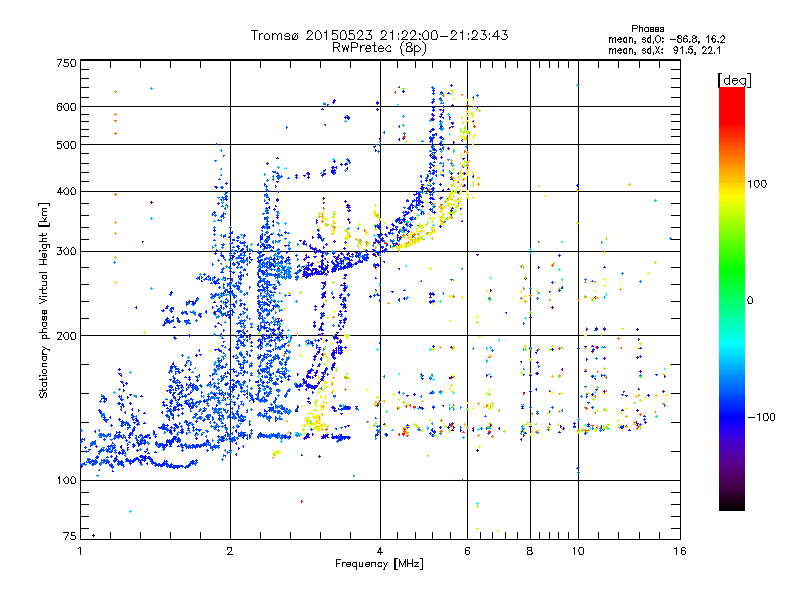Click the 'Frequency [MHz]' axis label
The image size is (800, 600).
pyautogui.click(x=379, y=564)
